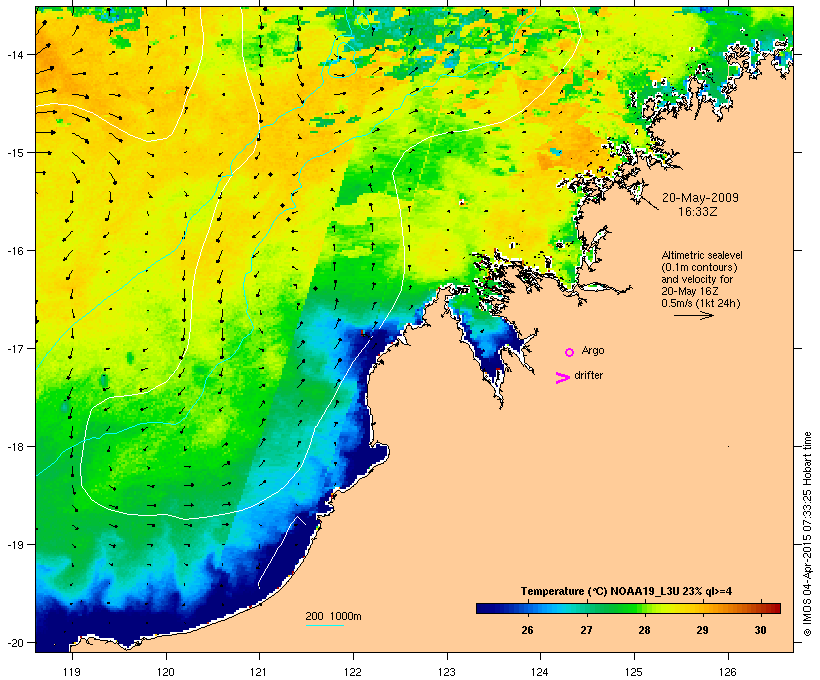Click the "Altimetric sealevel" caption line
This screenshot has height=680, width=820.
tap(702, 255)
